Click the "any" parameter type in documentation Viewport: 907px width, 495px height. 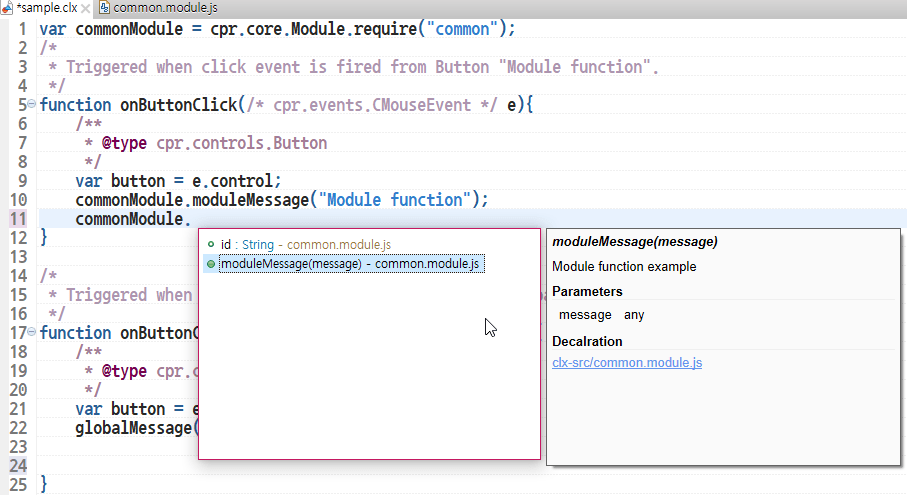(x=634, y=315)
